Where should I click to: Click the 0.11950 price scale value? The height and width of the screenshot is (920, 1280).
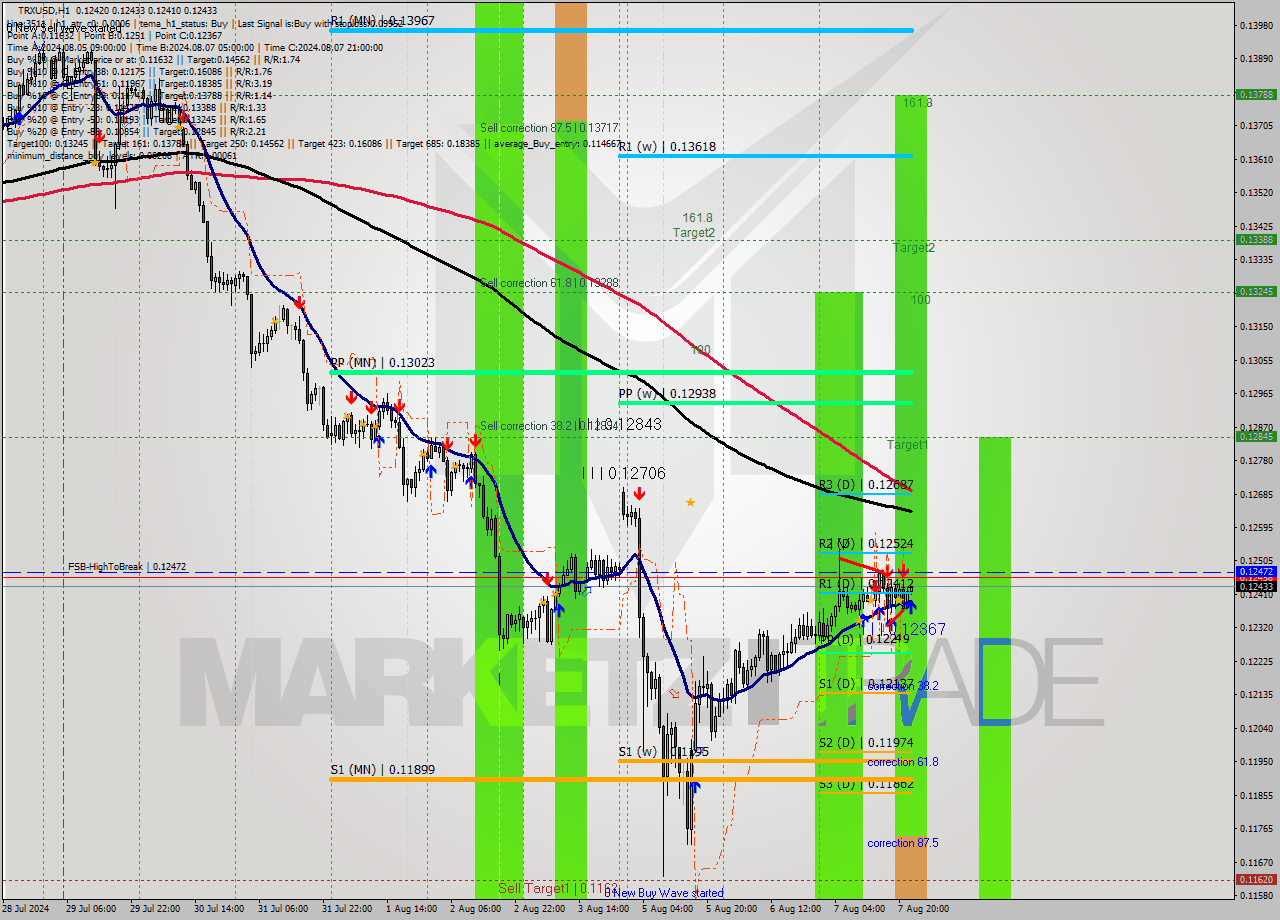tap(1256, 761)
